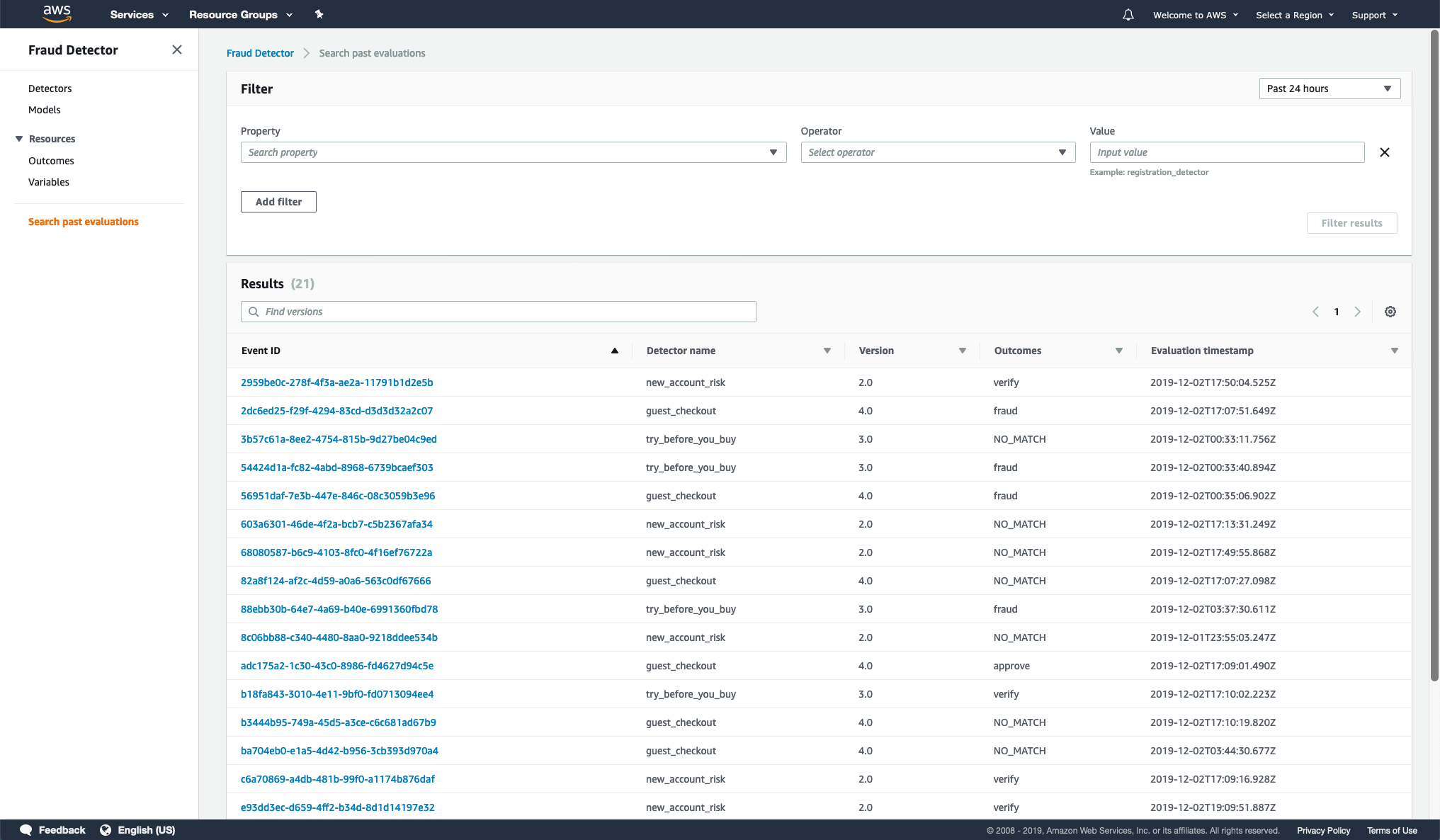Screen dimensions: 1440x840
Task: Click the Feedback footer button
Action: coord(52,830)
